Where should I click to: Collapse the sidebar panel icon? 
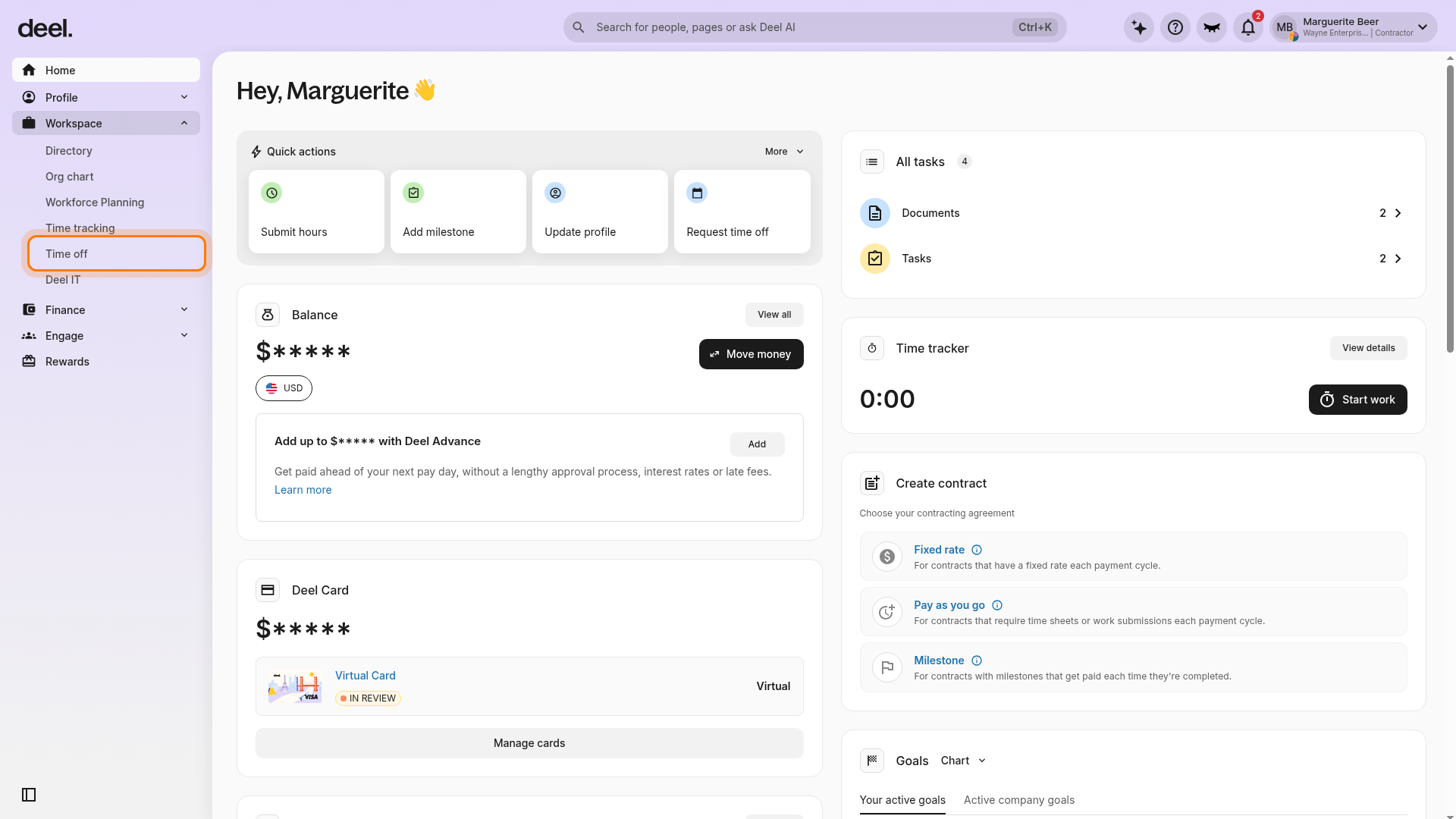click(29, 795)
